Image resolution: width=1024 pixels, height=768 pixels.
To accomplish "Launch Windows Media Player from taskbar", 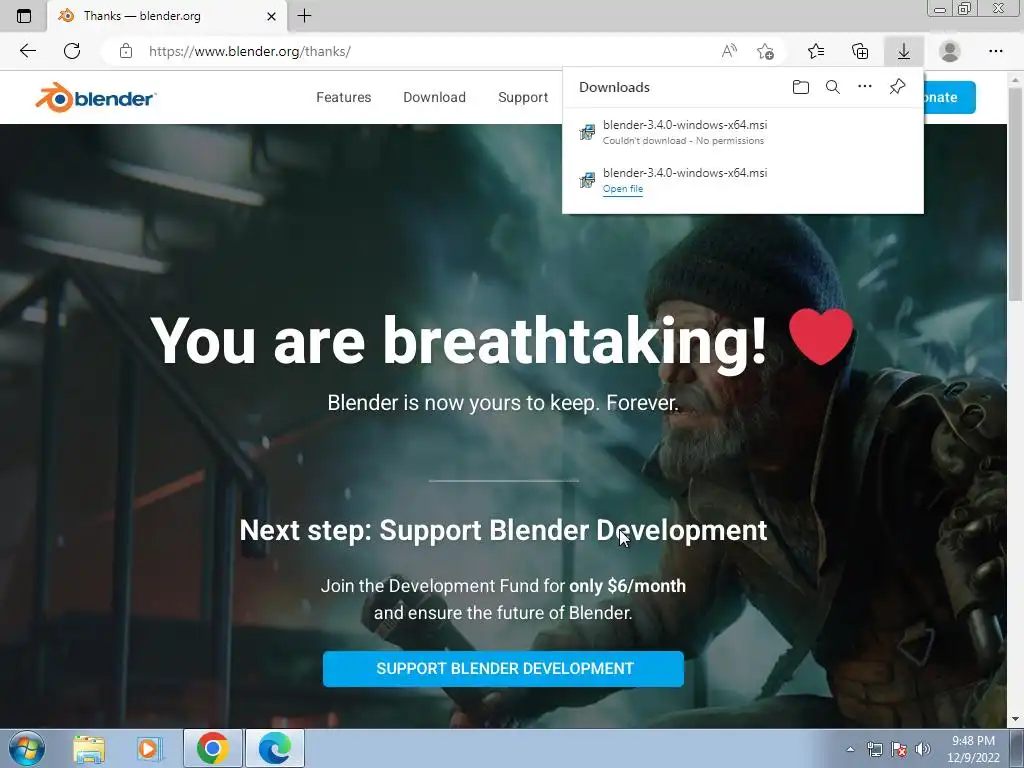I will click(150, 748).
